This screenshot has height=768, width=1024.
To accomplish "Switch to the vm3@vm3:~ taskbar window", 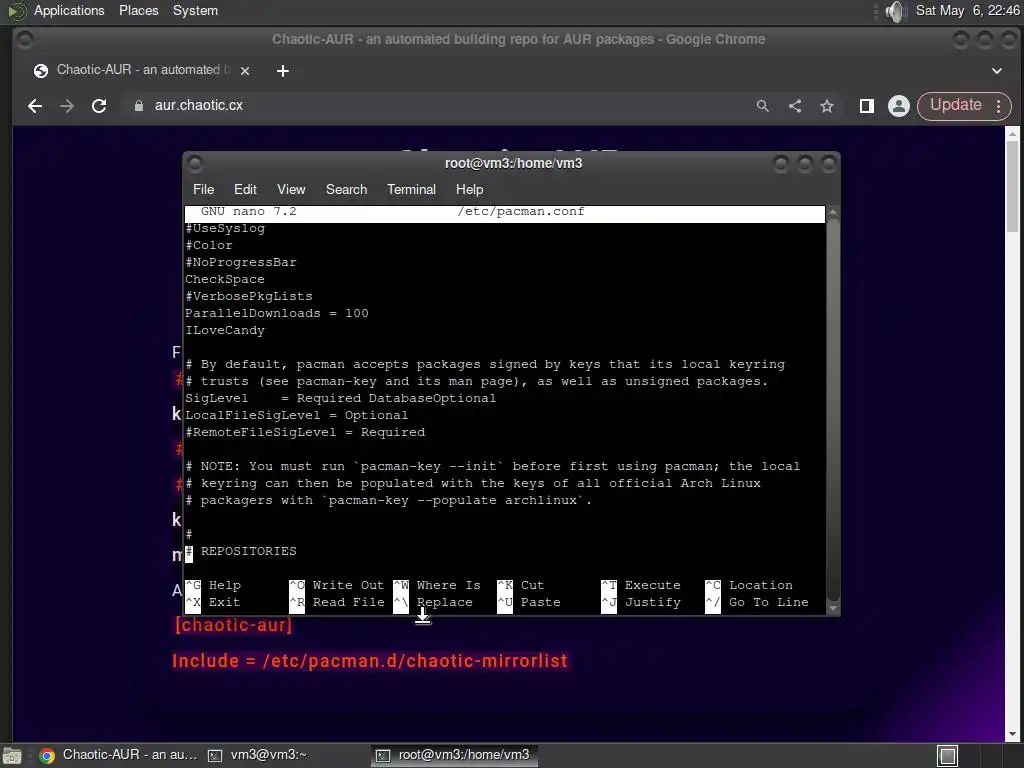I will pos(258,755).
